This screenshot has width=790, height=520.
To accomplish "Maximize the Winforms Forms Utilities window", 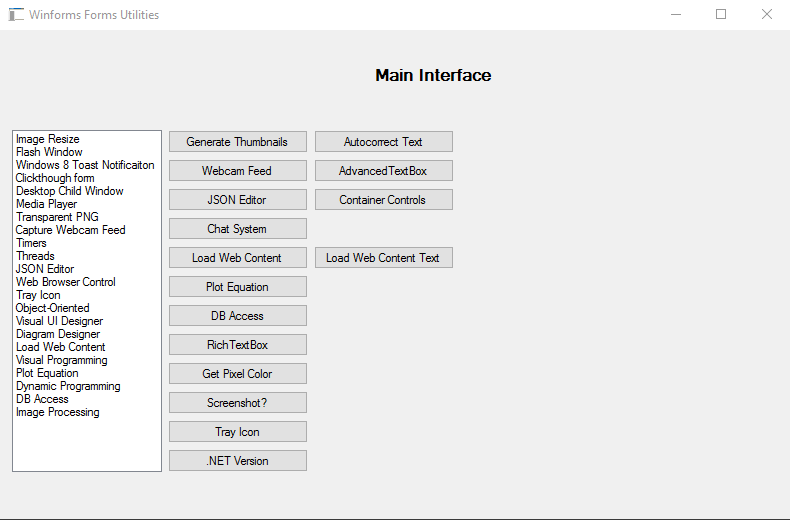I will click(x=721, y=15).
